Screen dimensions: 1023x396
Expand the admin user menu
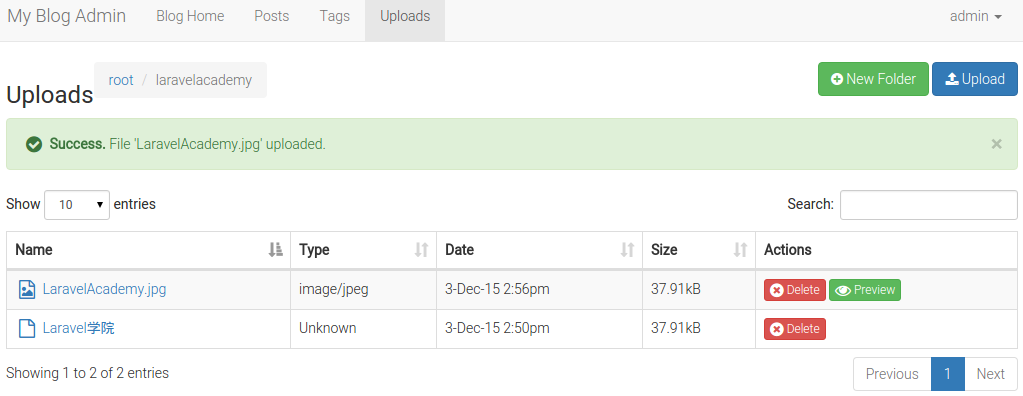point(975,16)
